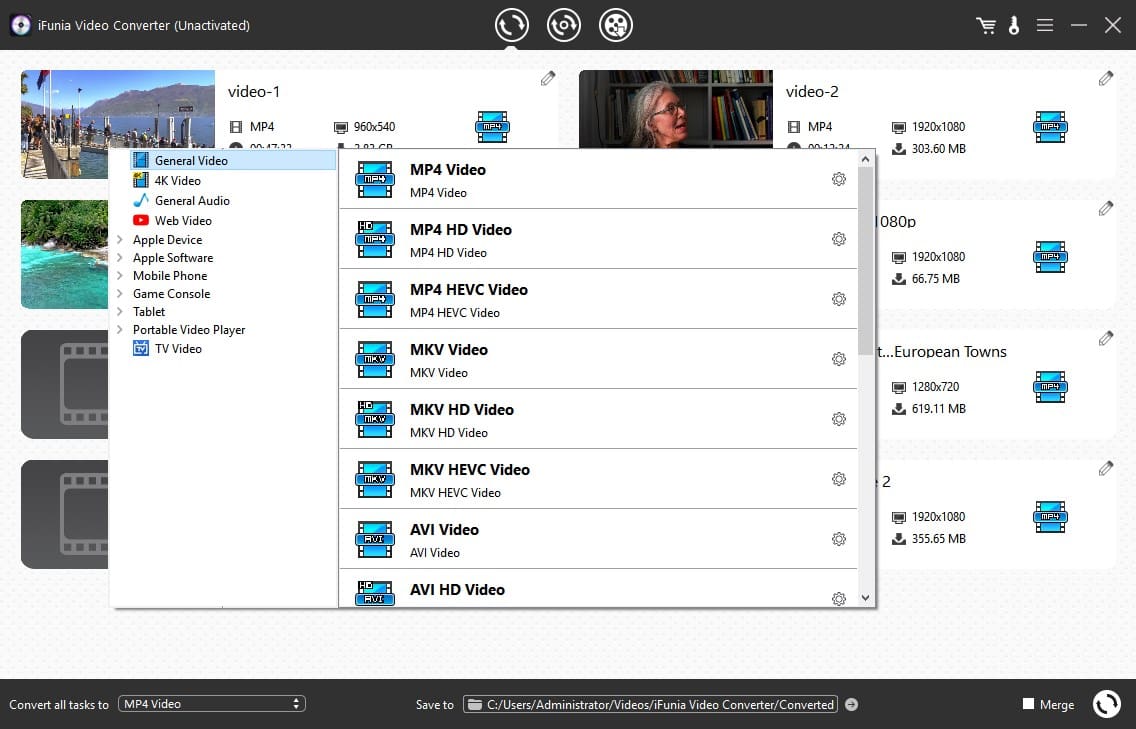Open the hamburger menu in the title bar
Viewport: 1136px width, 729px height.
(x=1045, y=26)
